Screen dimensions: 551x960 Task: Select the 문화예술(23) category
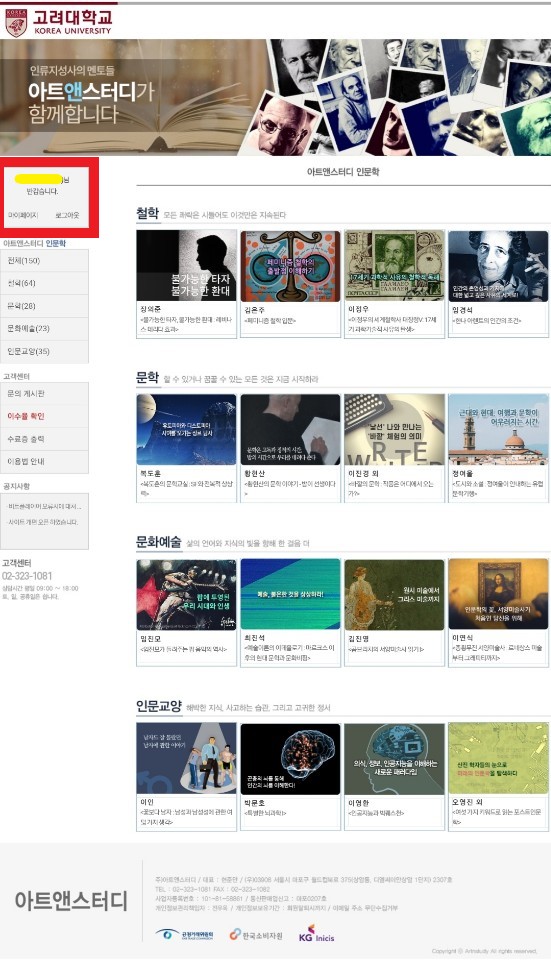point(45,329)
